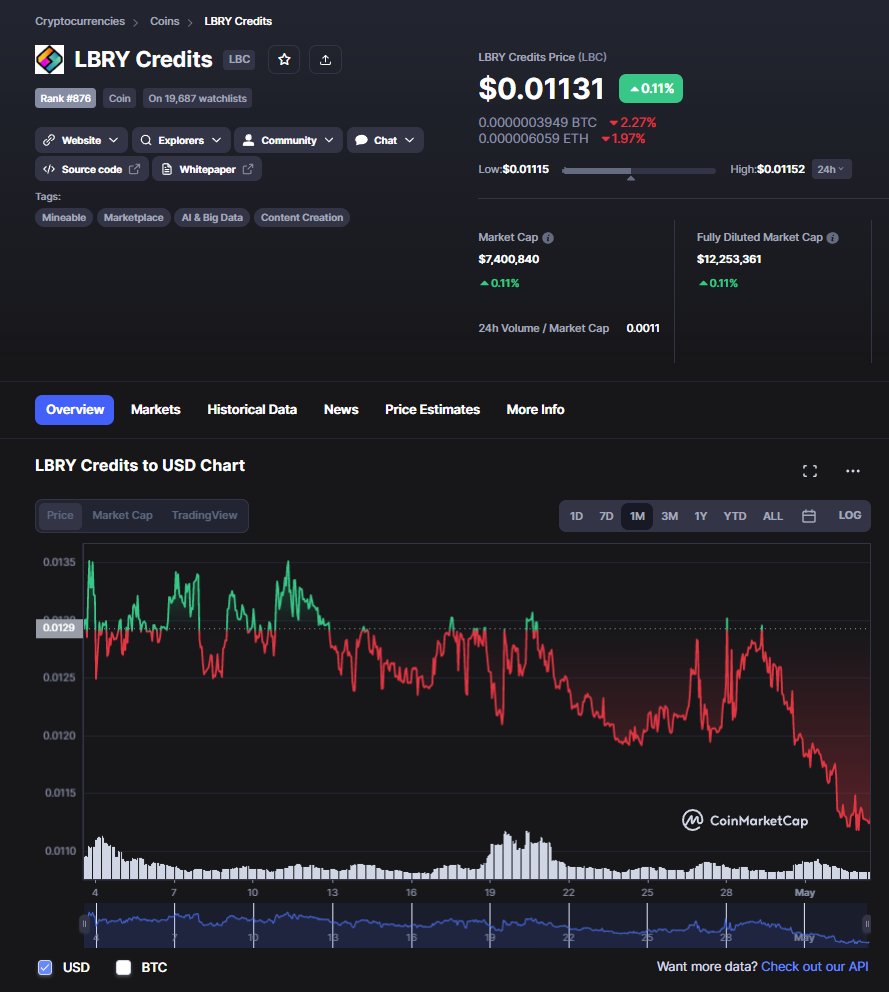Expand the Community dropdown

click(289, 140)
